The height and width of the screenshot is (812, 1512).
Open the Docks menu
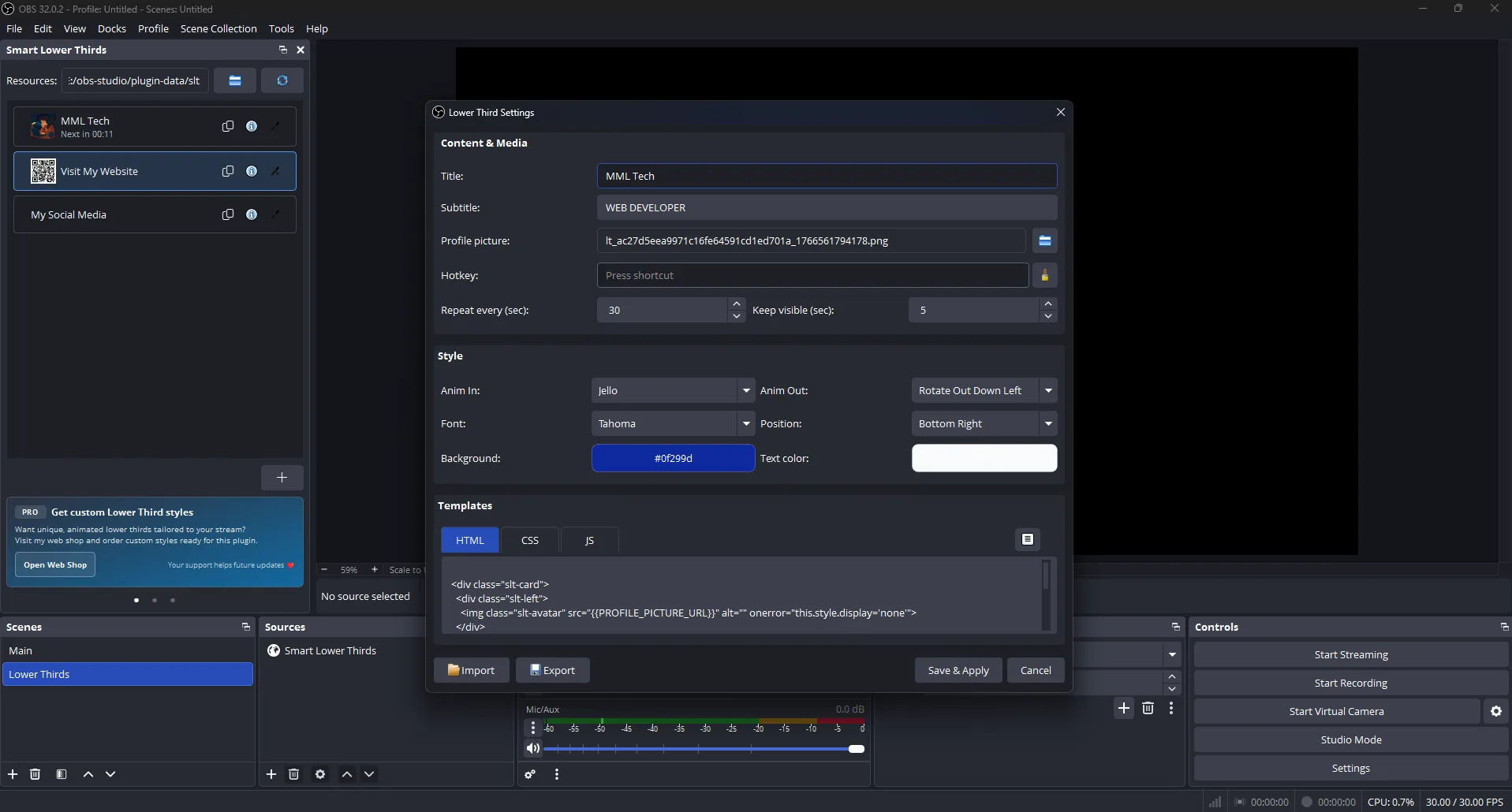[111, 28]
